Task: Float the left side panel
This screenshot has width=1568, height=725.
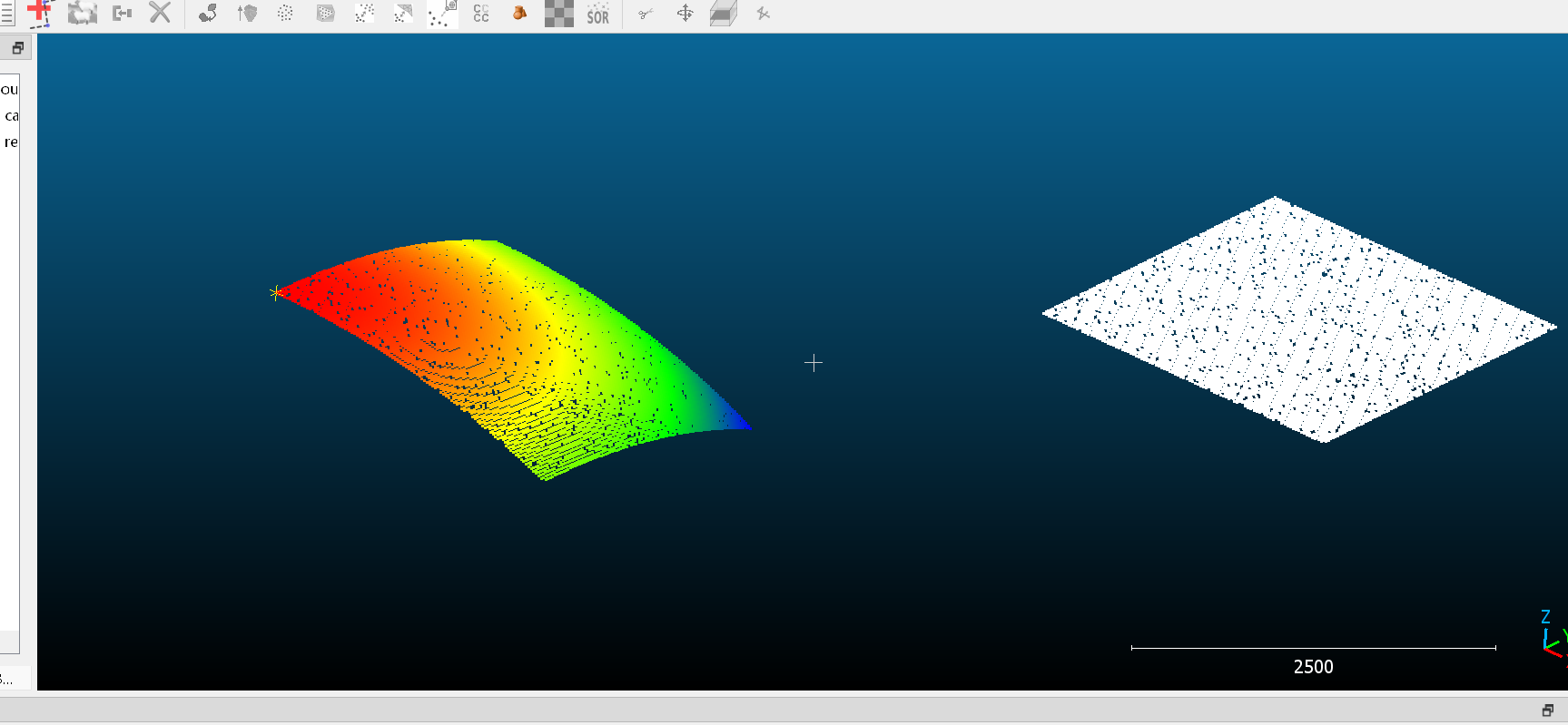Action: tap(17, 48)
